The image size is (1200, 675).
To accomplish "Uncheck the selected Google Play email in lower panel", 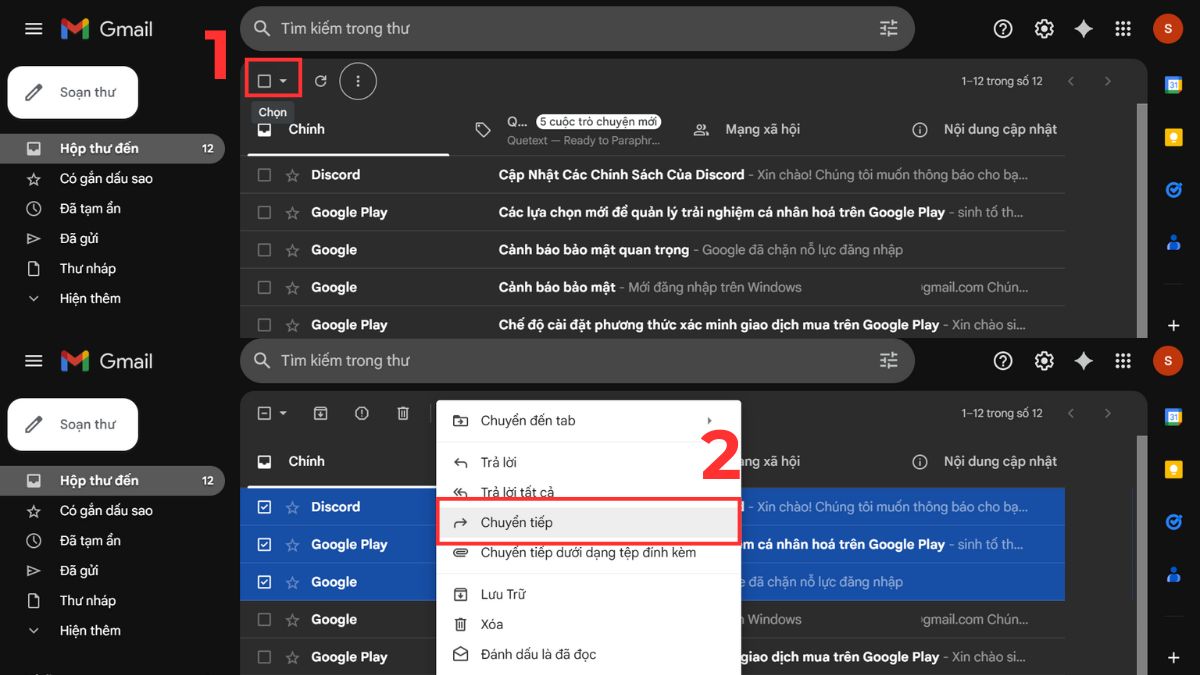I will 264,545.
